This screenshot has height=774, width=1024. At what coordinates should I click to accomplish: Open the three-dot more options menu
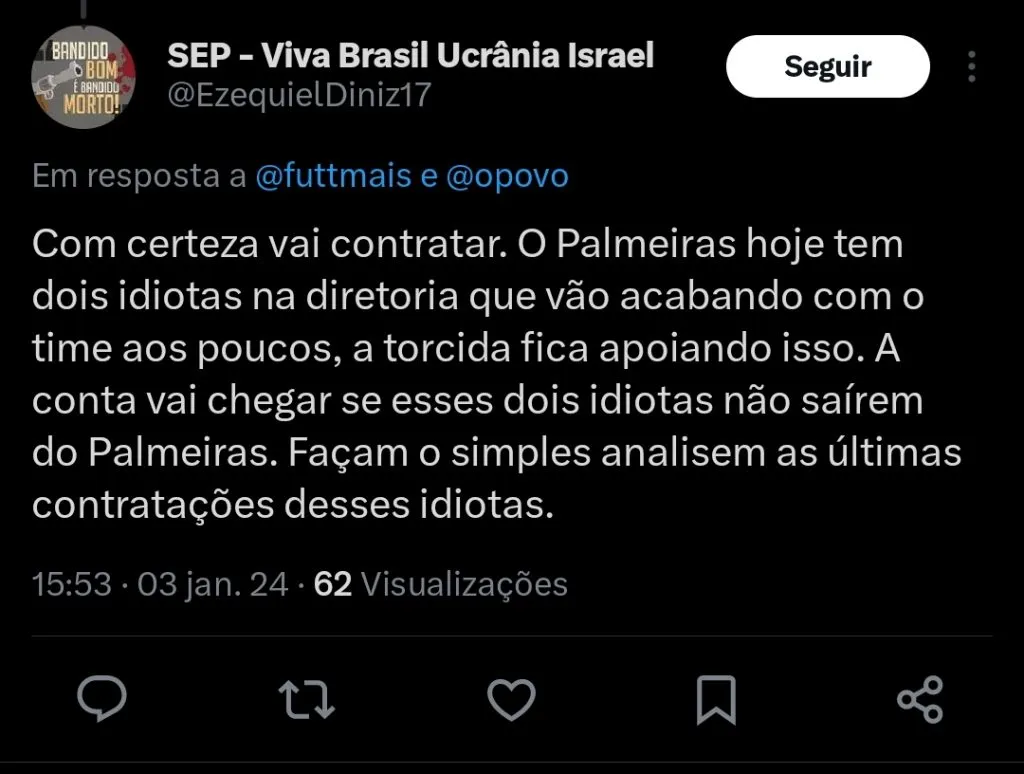[x=972, y=67]
